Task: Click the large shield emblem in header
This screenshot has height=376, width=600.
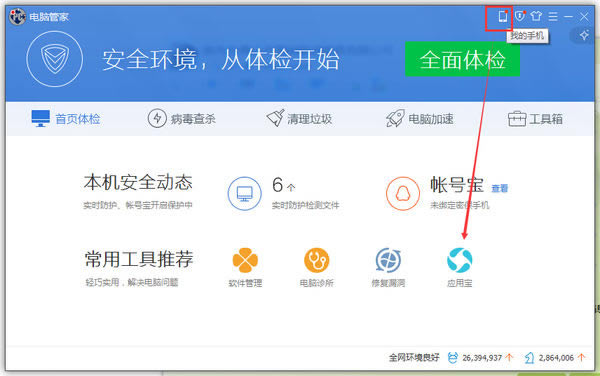Action: pyautogui.click(x=55, y=59)
